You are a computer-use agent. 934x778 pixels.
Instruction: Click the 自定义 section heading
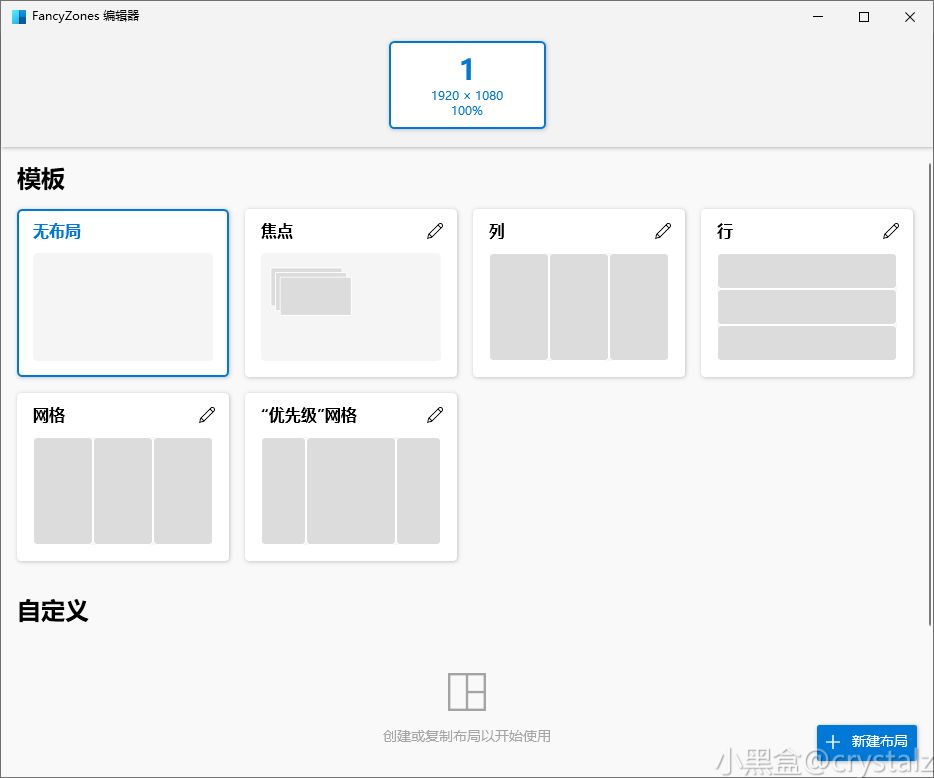(x=52, y=611)
